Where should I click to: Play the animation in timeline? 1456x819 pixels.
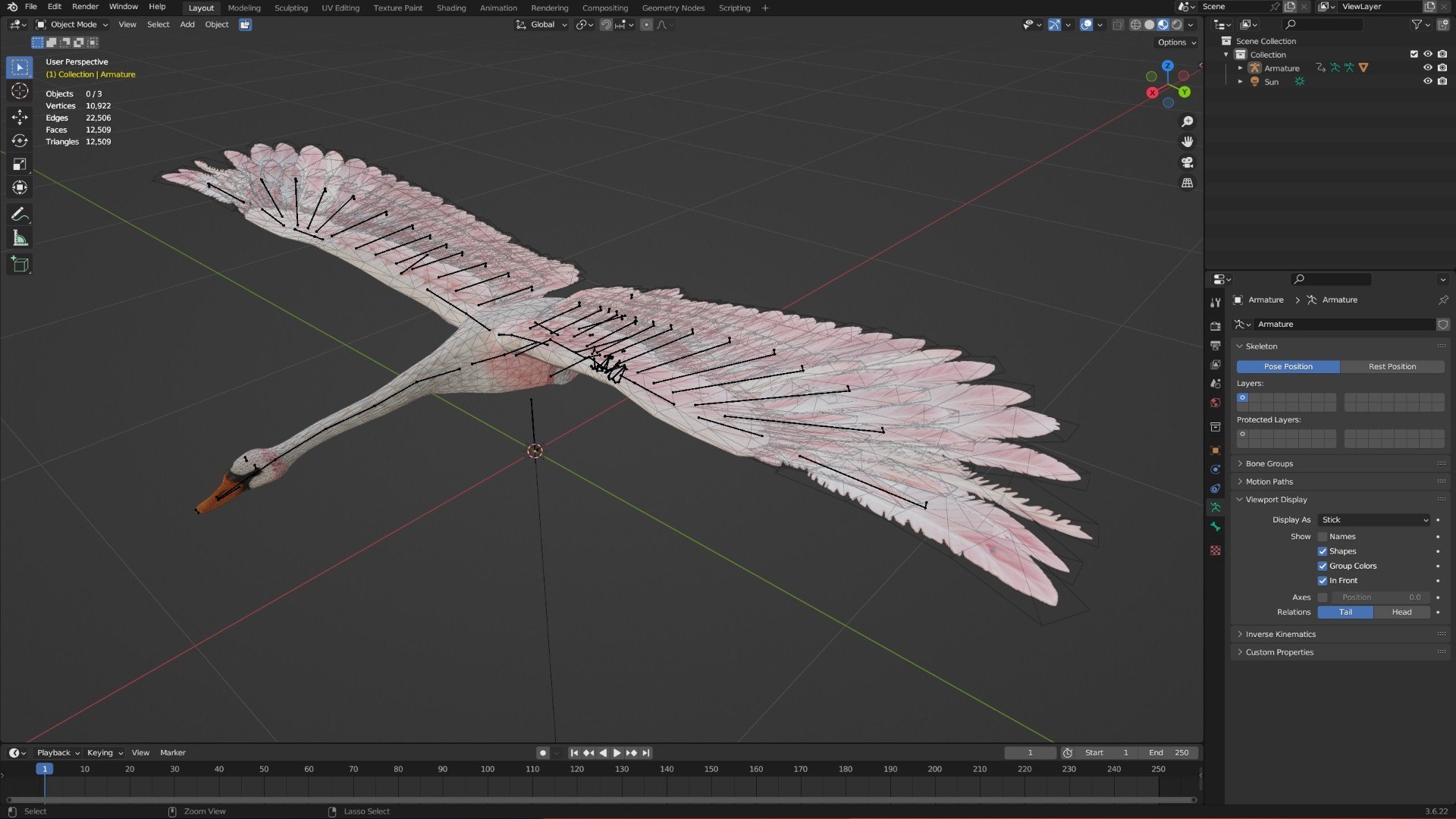tap(617, 753)
